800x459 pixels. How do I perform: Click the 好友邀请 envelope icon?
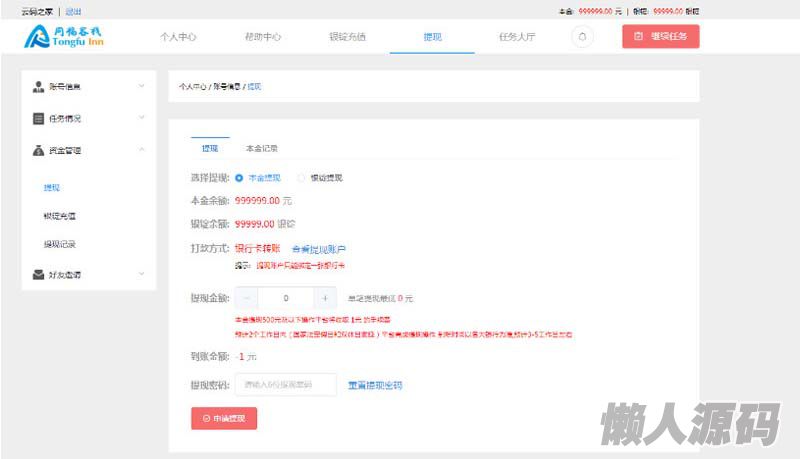tap(38, 274)
